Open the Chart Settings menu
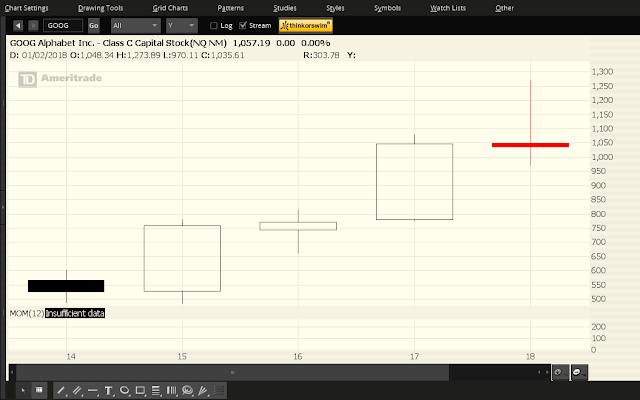640x400 pixels. tap(27, 8)
